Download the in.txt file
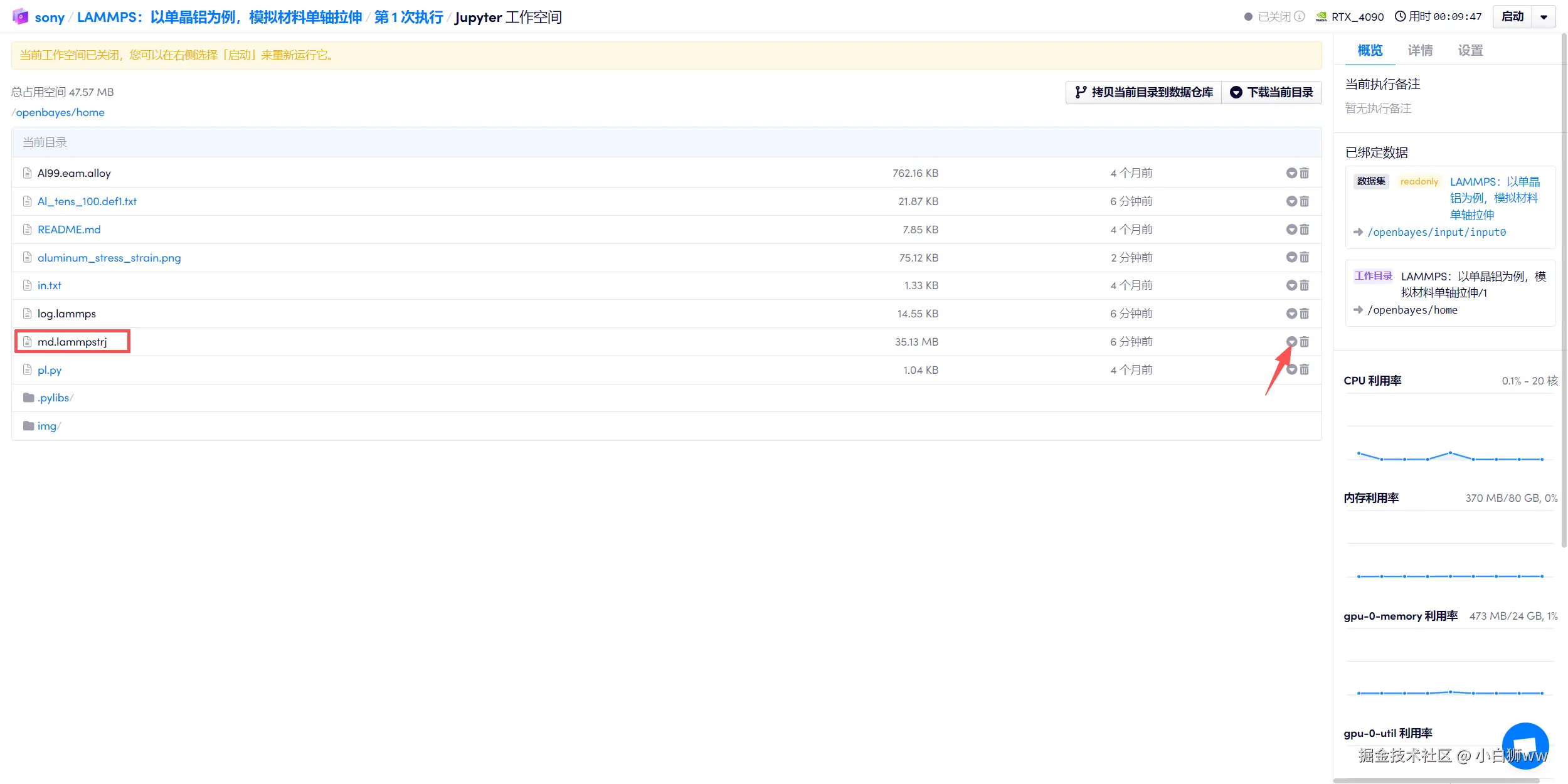1568x784 pixels. click(x=1291, y=285)
